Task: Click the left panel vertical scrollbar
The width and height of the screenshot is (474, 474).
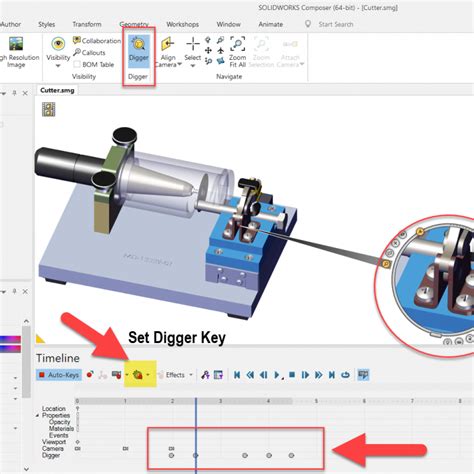Action: (26, 362)
